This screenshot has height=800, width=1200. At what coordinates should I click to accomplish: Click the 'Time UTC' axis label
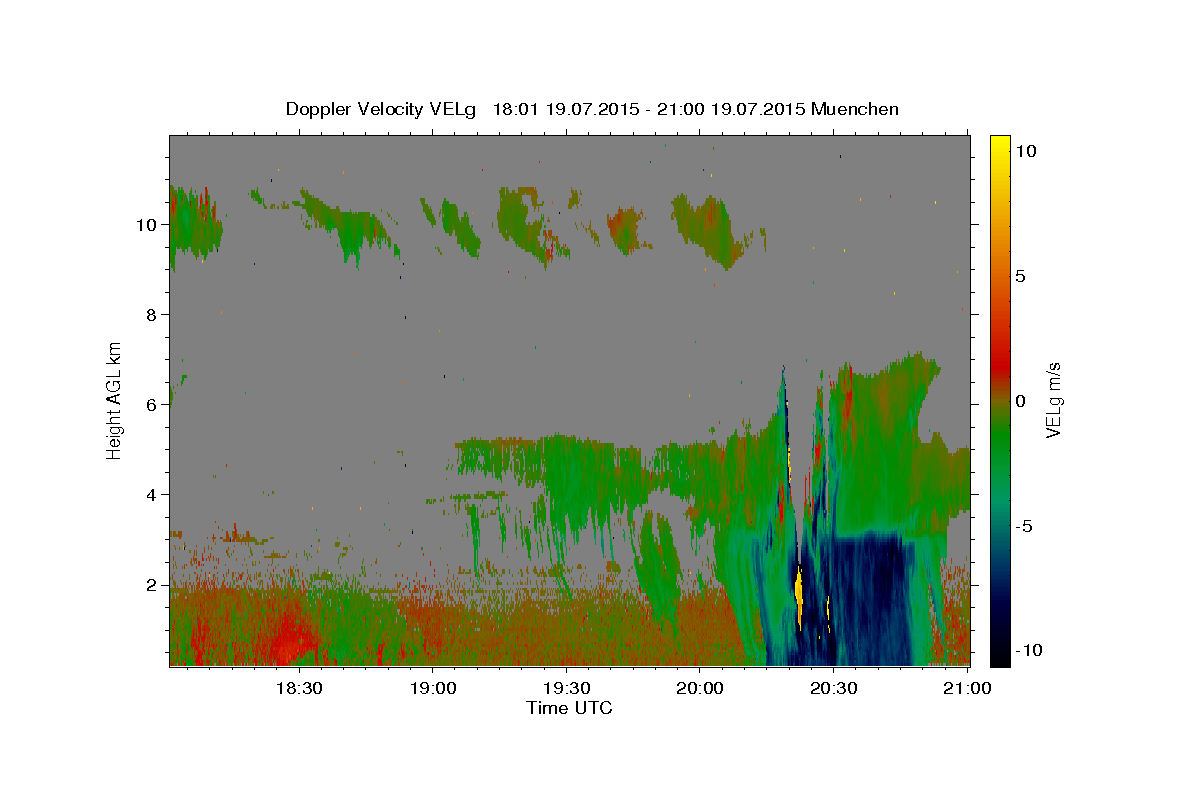point(569,708)
